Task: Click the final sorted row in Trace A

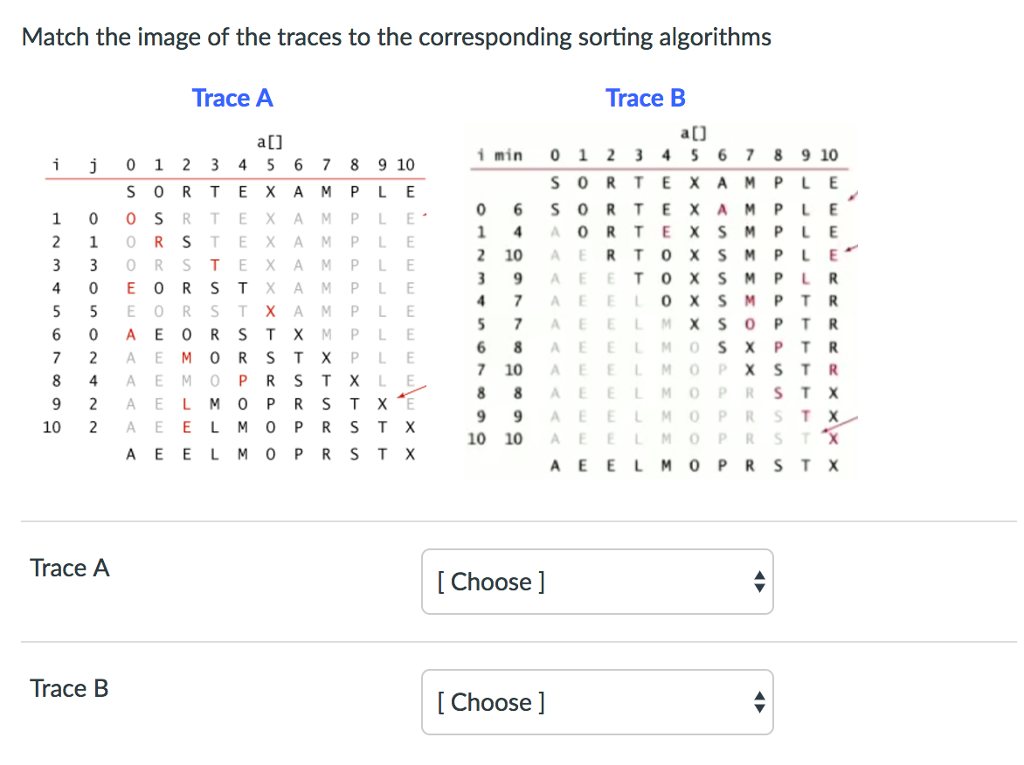Action: 270,455
